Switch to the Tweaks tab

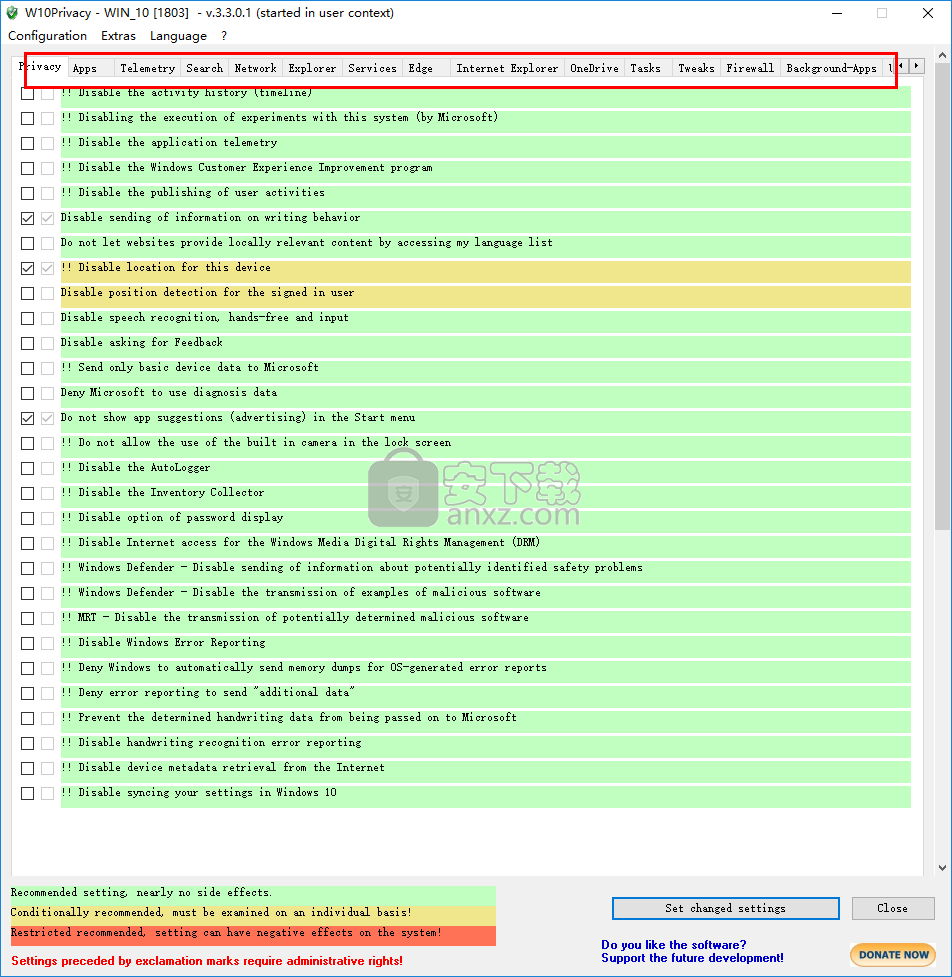coord(697,68)
